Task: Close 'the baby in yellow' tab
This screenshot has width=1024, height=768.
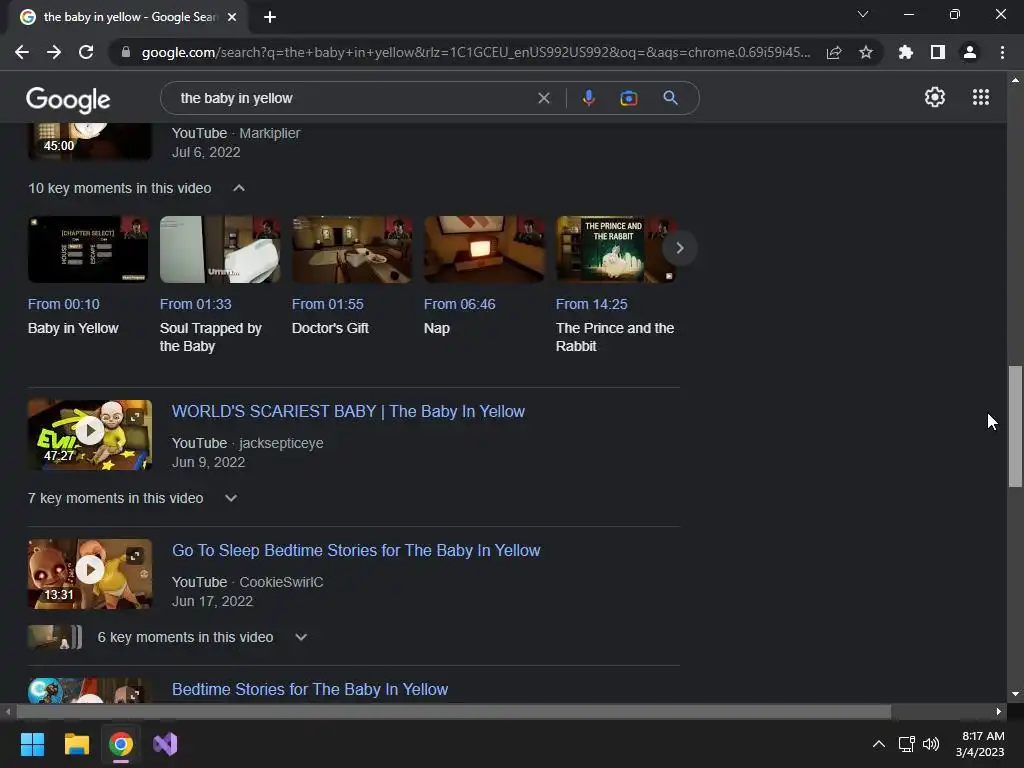Action: point(232,17)
